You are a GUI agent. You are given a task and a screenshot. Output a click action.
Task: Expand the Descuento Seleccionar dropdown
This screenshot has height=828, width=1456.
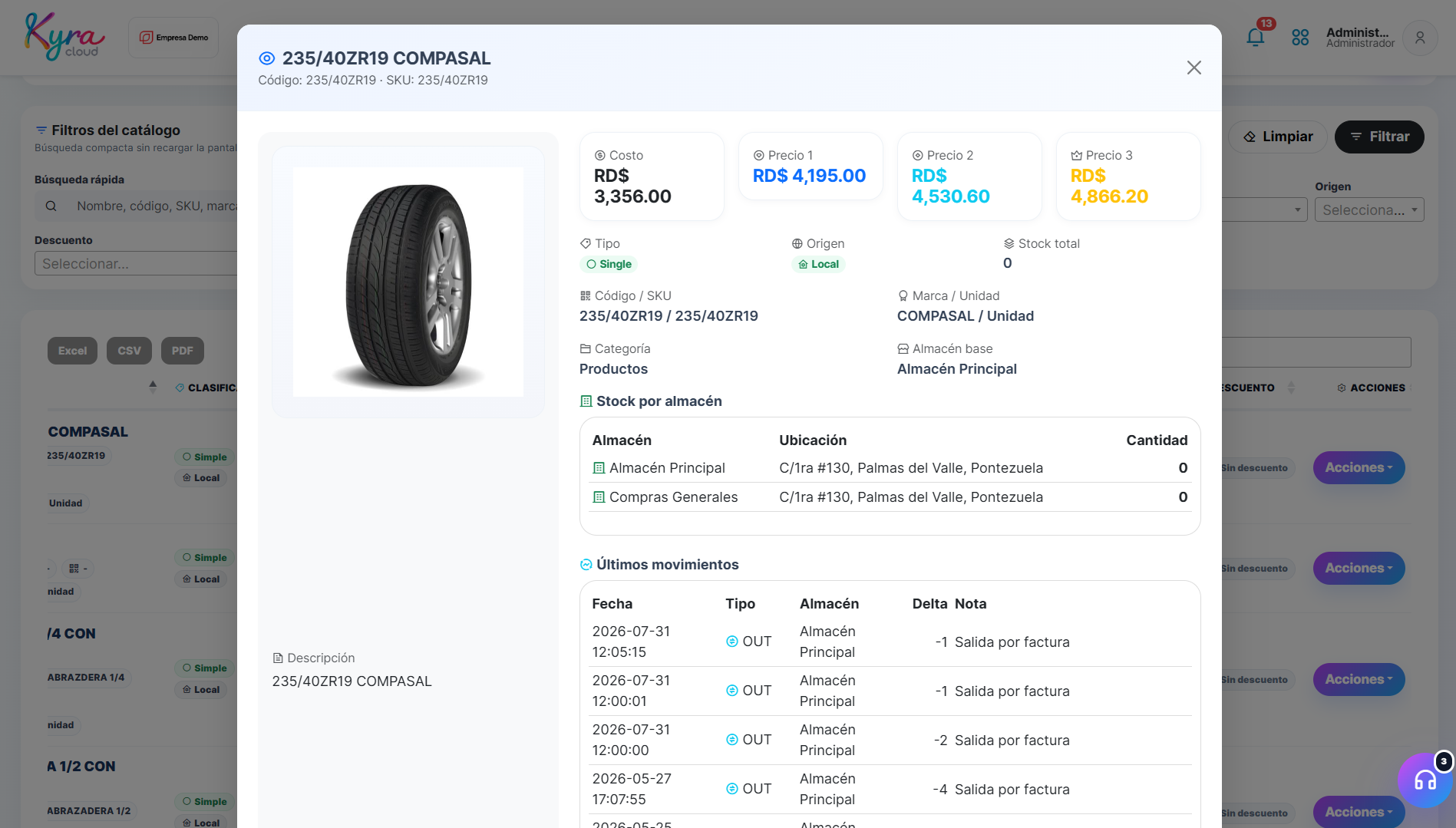(136, 263)
